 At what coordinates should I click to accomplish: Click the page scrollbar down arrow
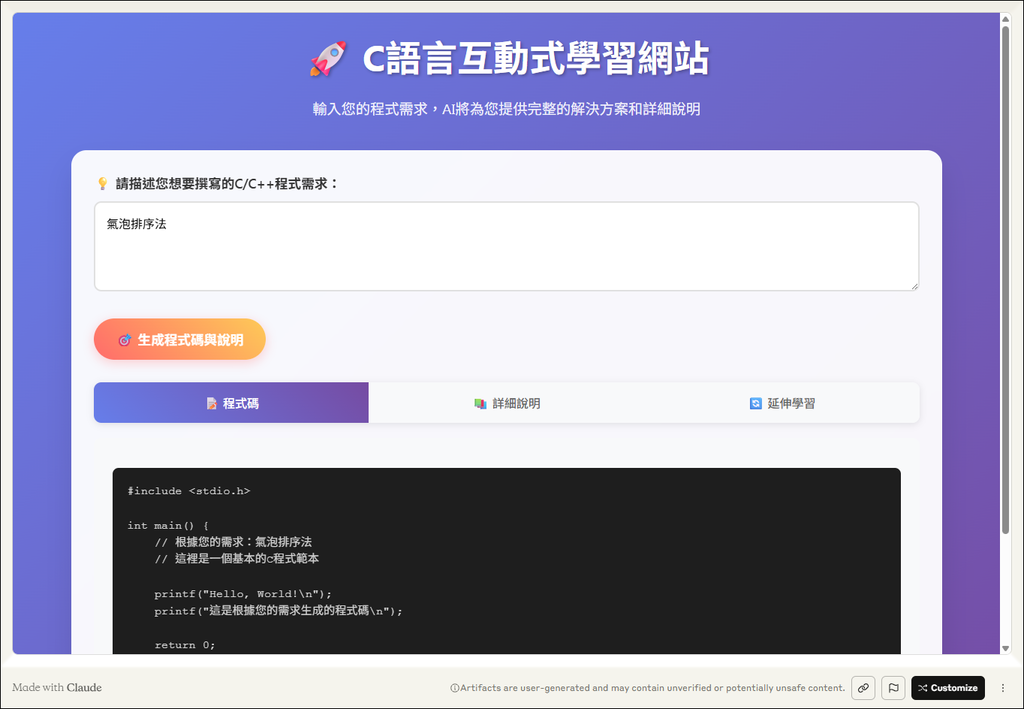coord(1006,648)
